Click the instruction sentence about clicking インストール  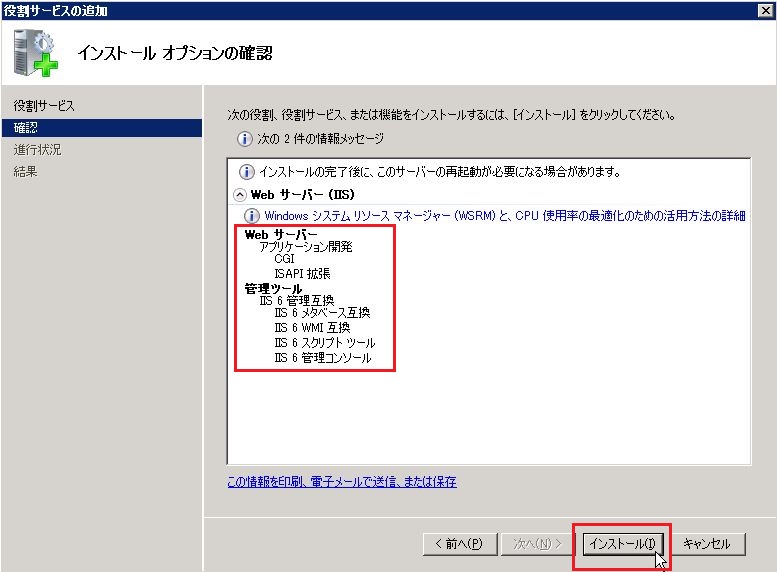coord(451,115)
